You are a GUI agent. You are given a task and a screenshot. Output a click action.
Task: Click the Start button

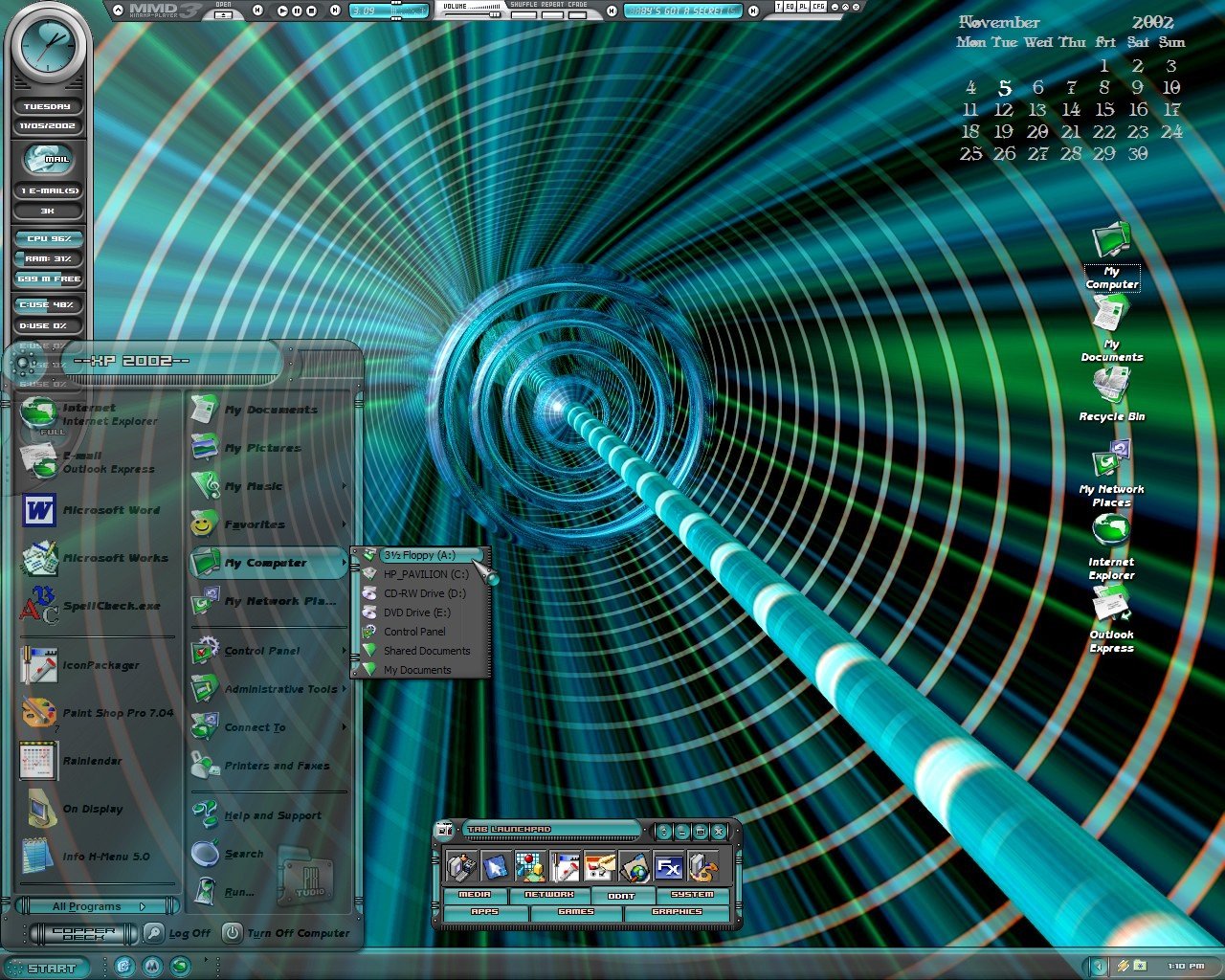click(46, 968)
